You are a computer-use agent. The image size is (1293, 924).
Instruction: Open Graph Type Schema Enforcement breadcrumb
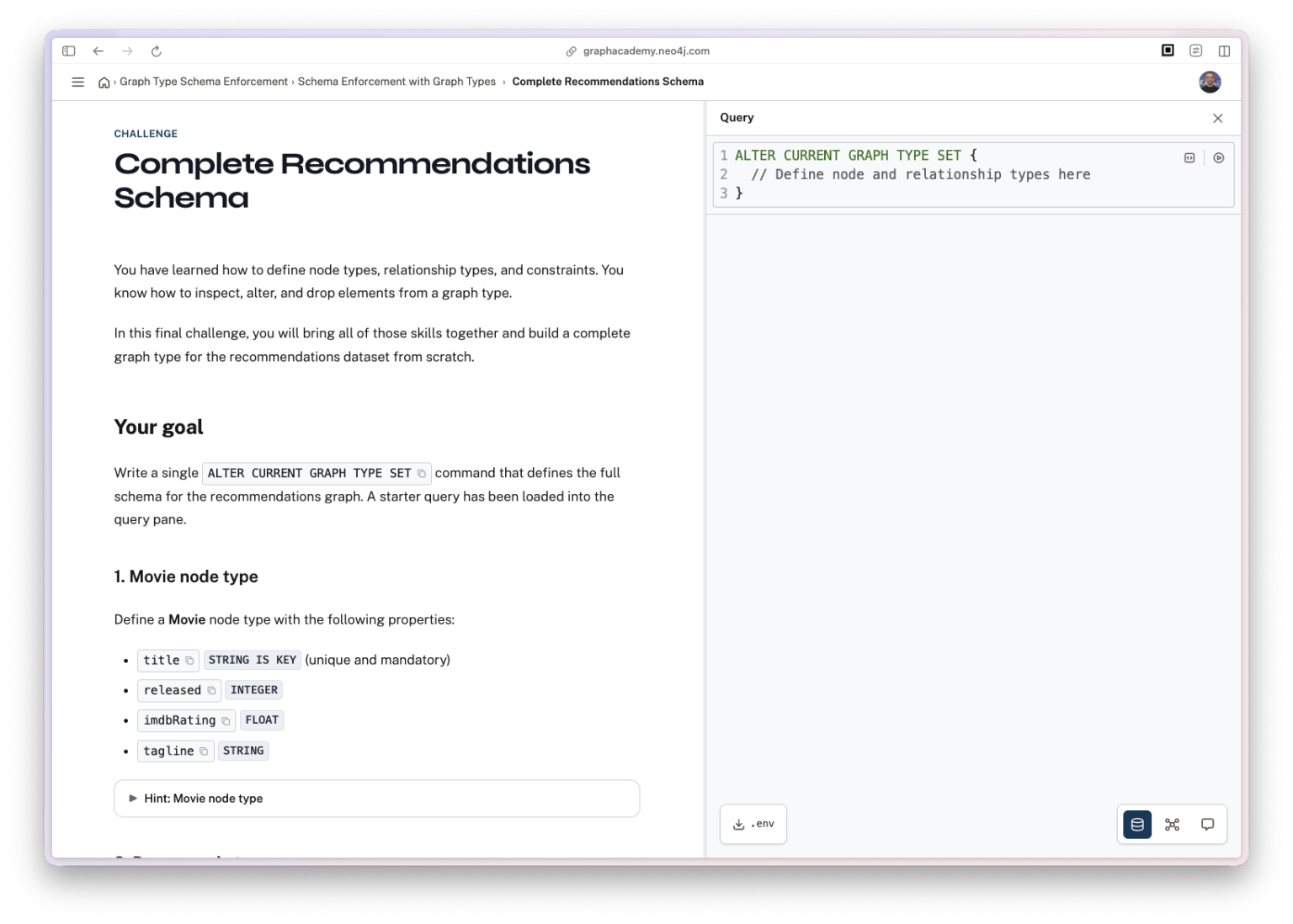coord(204,82)
